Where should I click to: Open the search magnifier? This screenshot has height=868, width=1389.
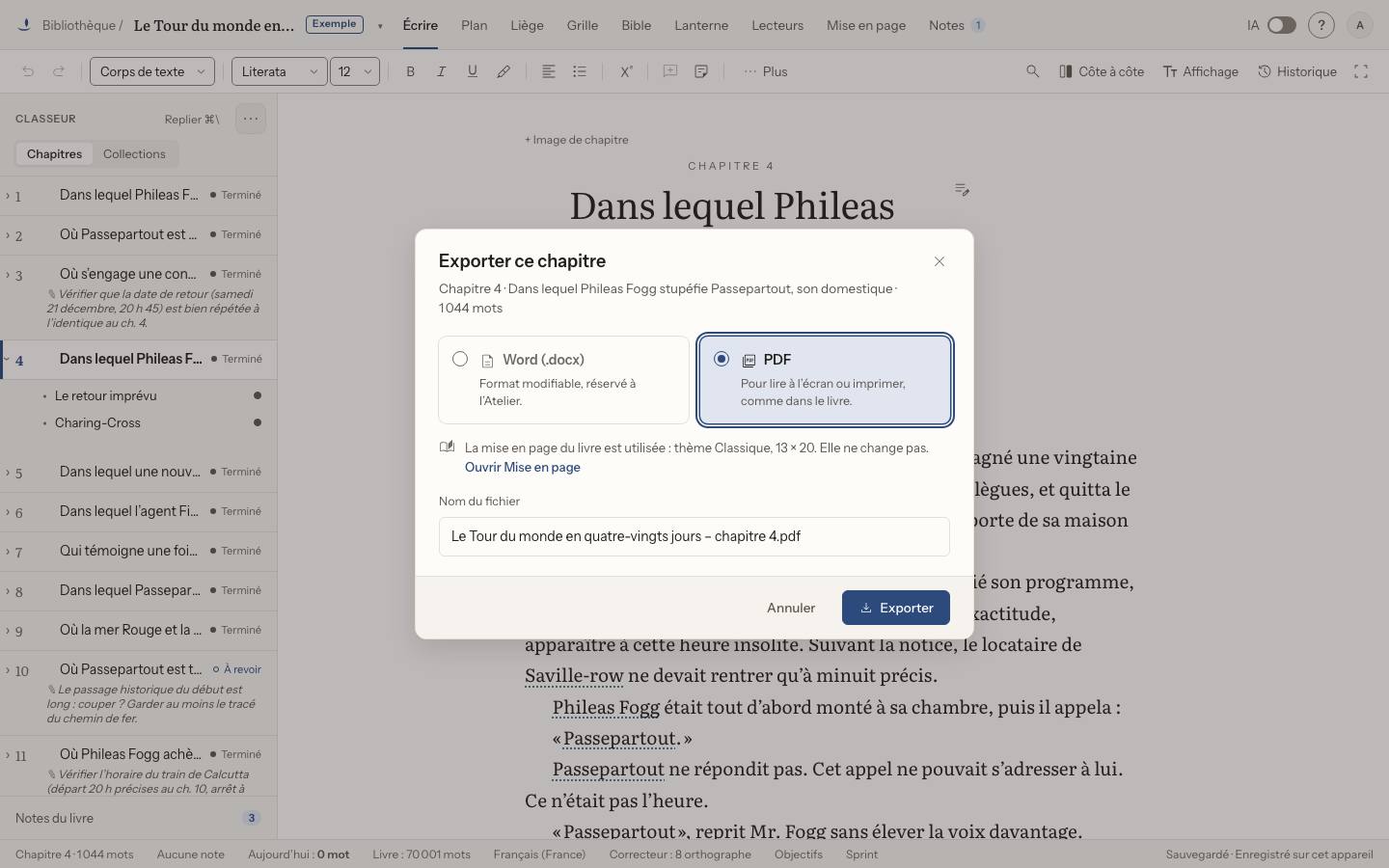click(x=1033, y=71)
